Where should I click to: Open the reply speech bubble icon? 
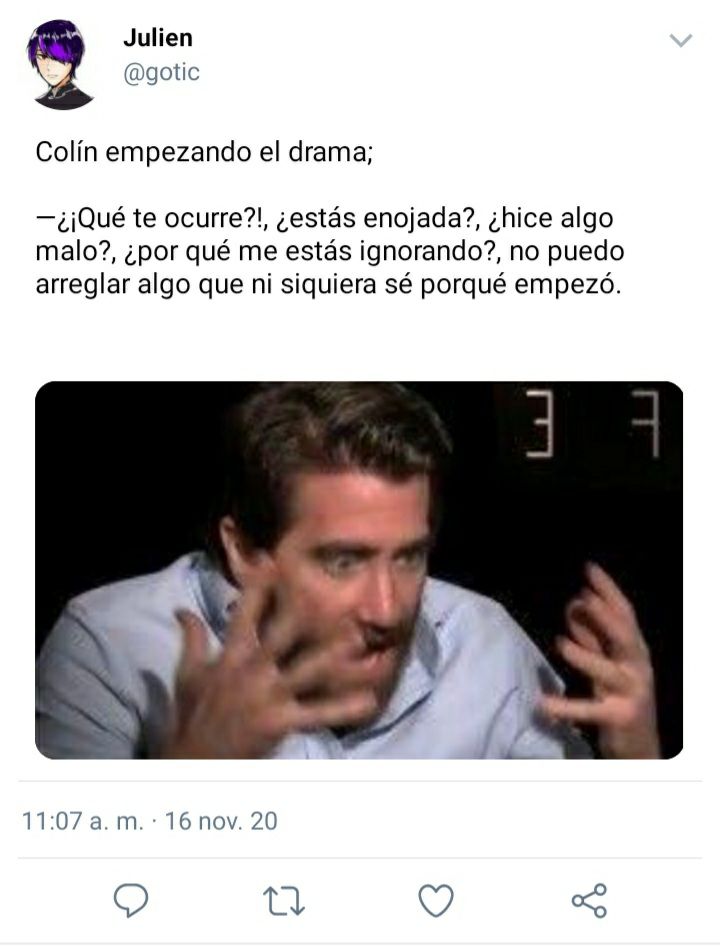pyautogui.click(x=131, y=900)
